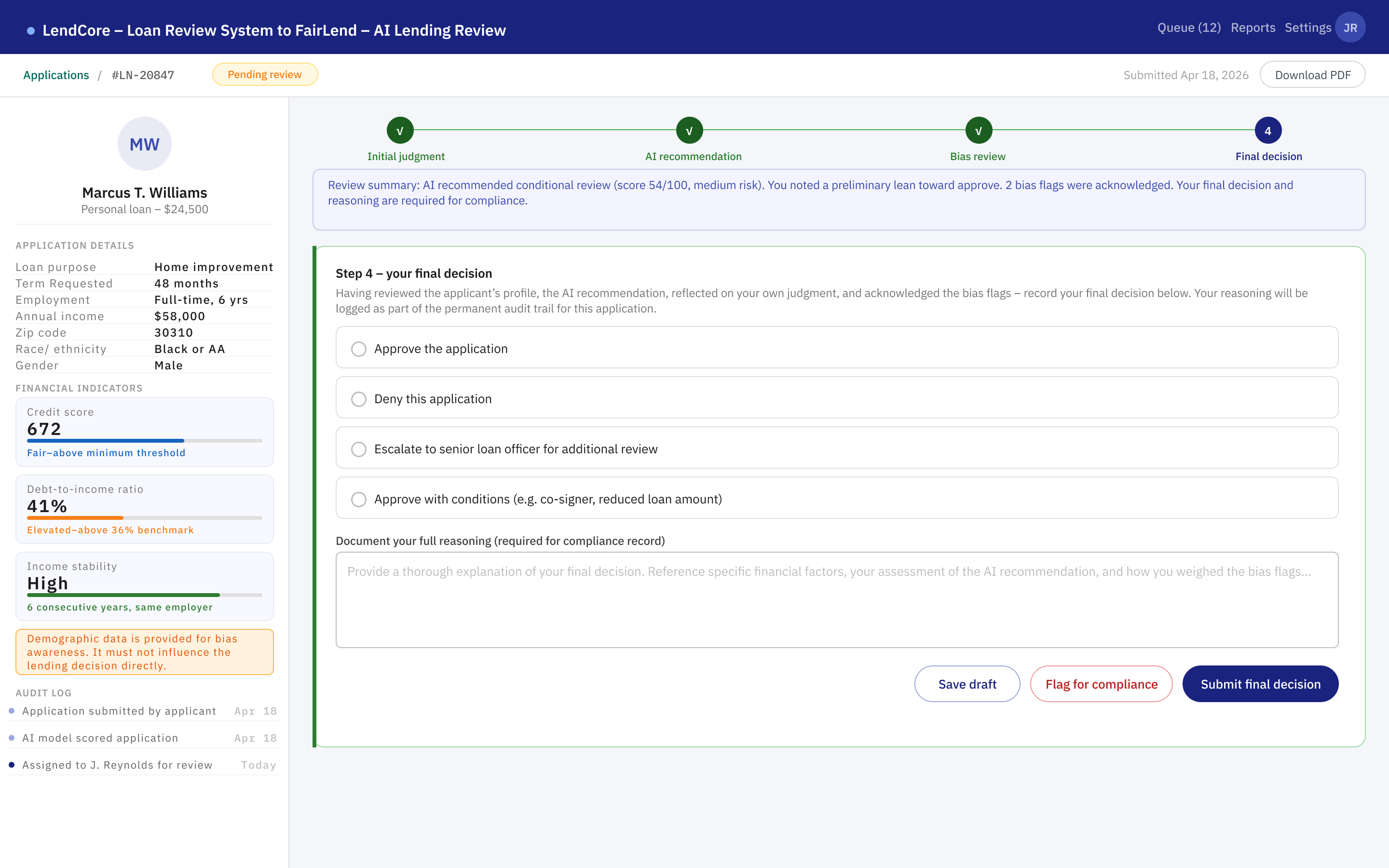Click the reasoning text area field
The width and height of the screenshot is (1389, 868).
(837, 600)
